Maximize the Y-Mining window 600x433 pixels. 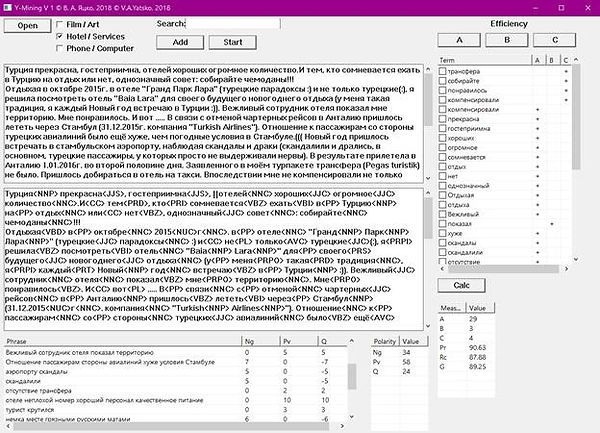click(x=561, y=8)
